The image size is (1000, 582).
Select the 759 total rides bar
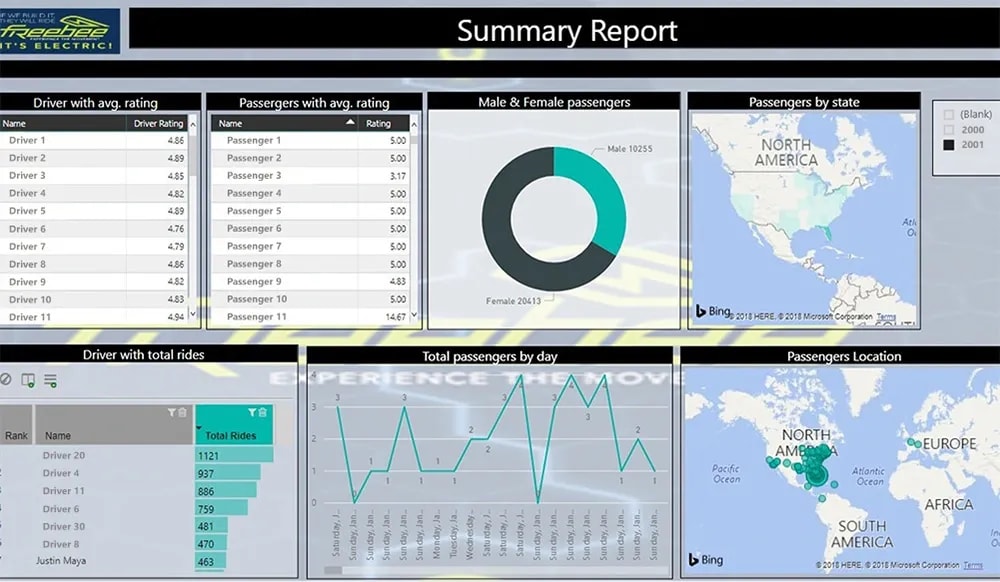pos(221,509)
